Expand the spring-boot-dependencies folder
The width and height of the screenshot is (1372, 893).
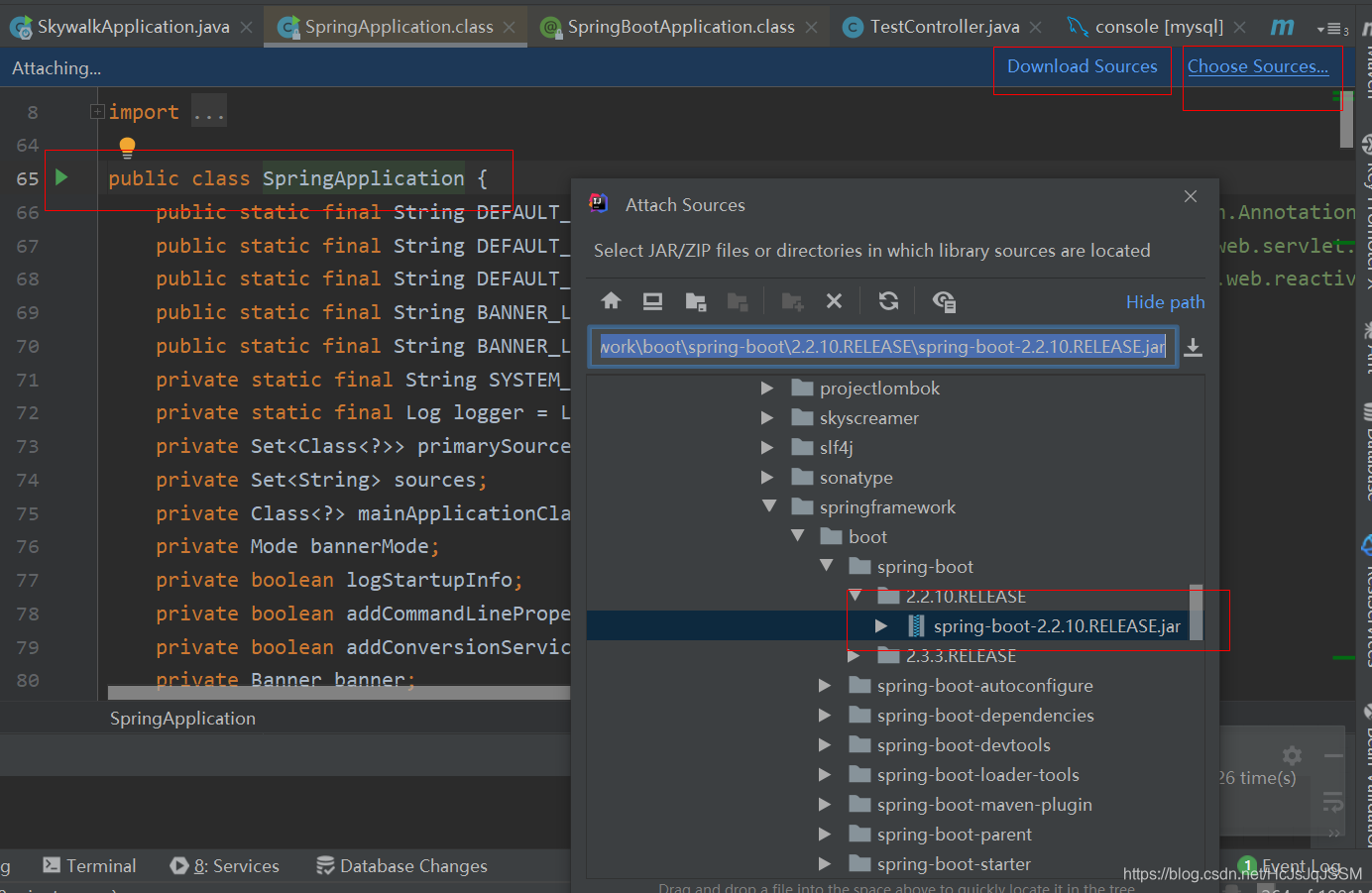coord(825,716)
